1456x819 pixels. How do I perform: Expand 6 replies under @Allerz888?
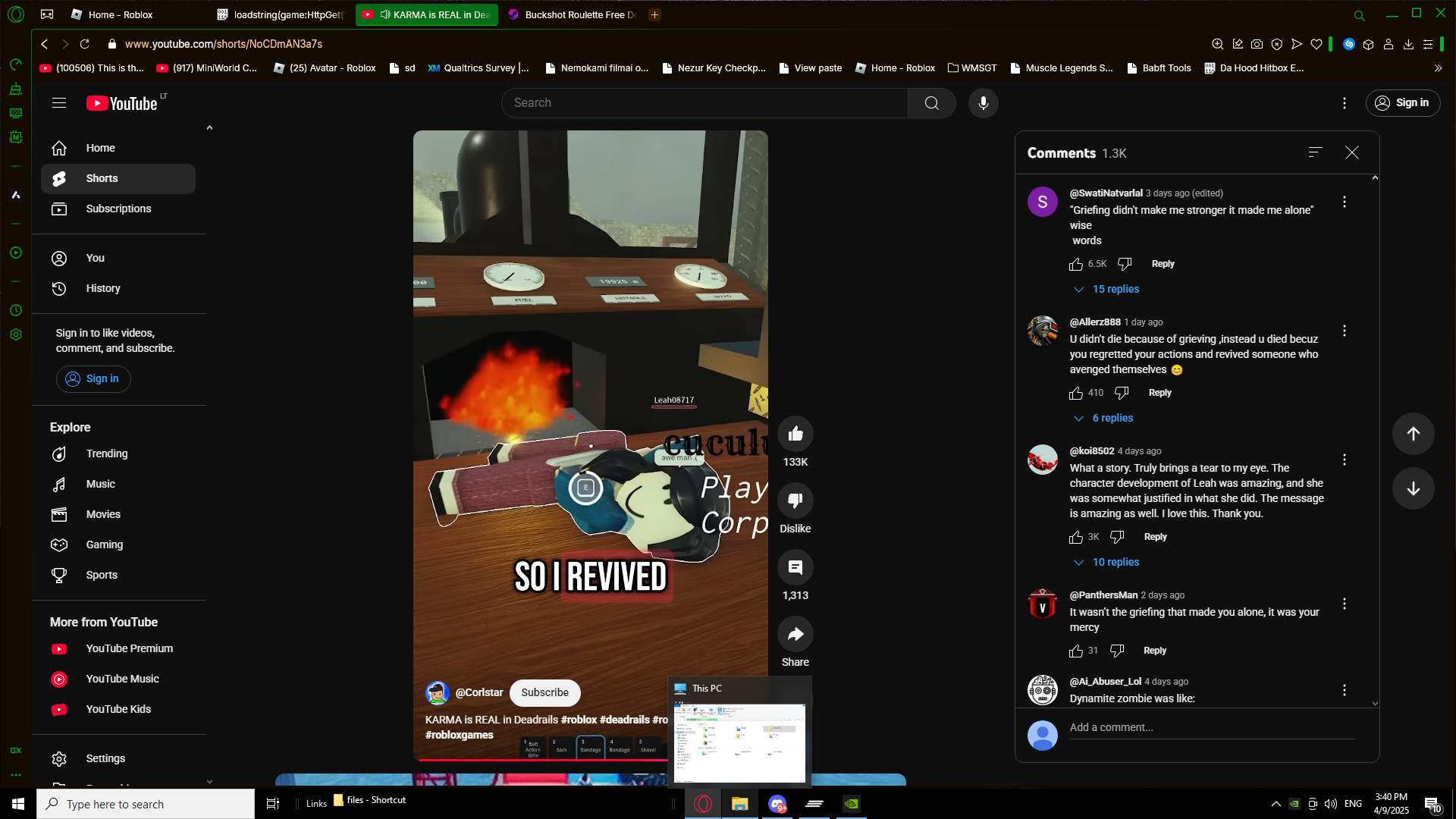1103,418
